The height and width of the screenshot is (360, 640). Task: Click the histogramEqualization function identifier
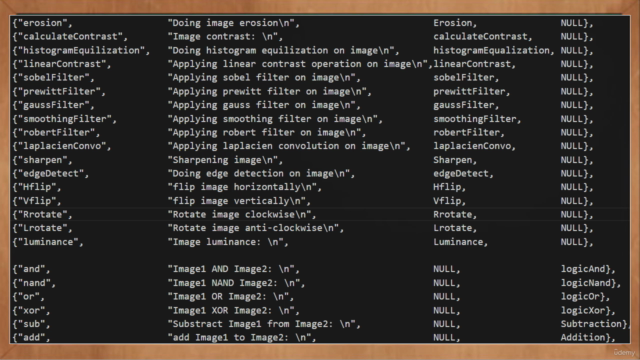click(x=491, y=50)
